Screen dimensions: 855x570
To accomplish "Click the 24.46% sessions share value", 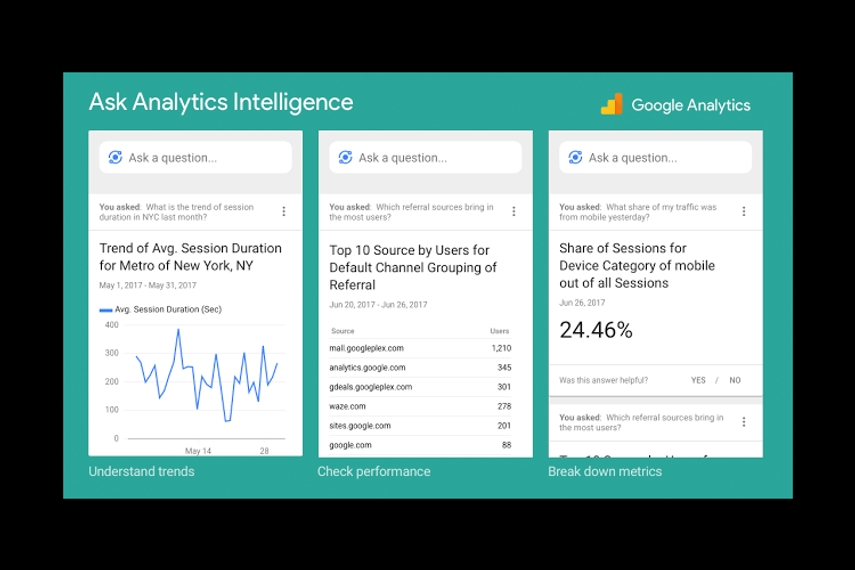I will [596, 330].
